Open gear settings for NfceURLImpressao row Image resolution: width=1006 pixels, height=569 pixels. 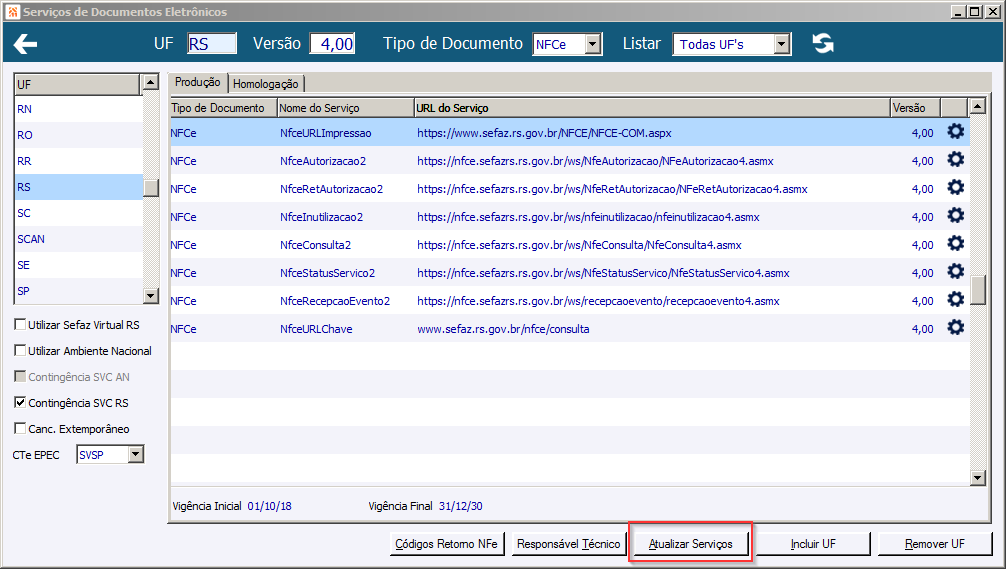tap(955, 132)
